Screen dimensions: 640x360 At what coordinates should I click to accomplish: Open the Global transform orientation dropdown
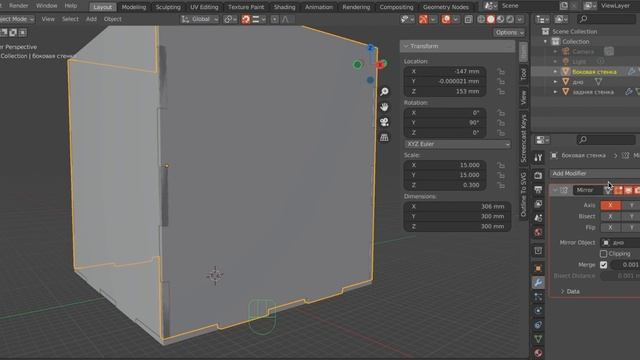200,19
